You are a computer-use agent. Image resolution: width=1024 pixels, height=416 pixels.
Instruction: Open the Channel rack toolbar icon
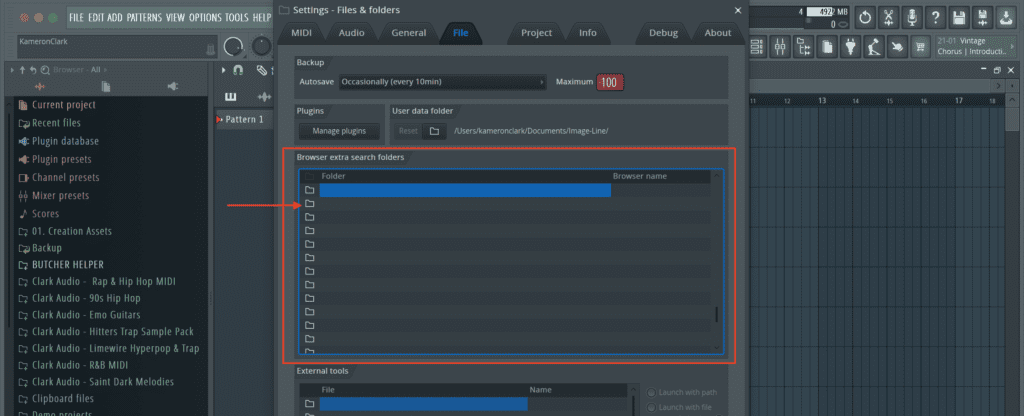[x=757, y=46]
